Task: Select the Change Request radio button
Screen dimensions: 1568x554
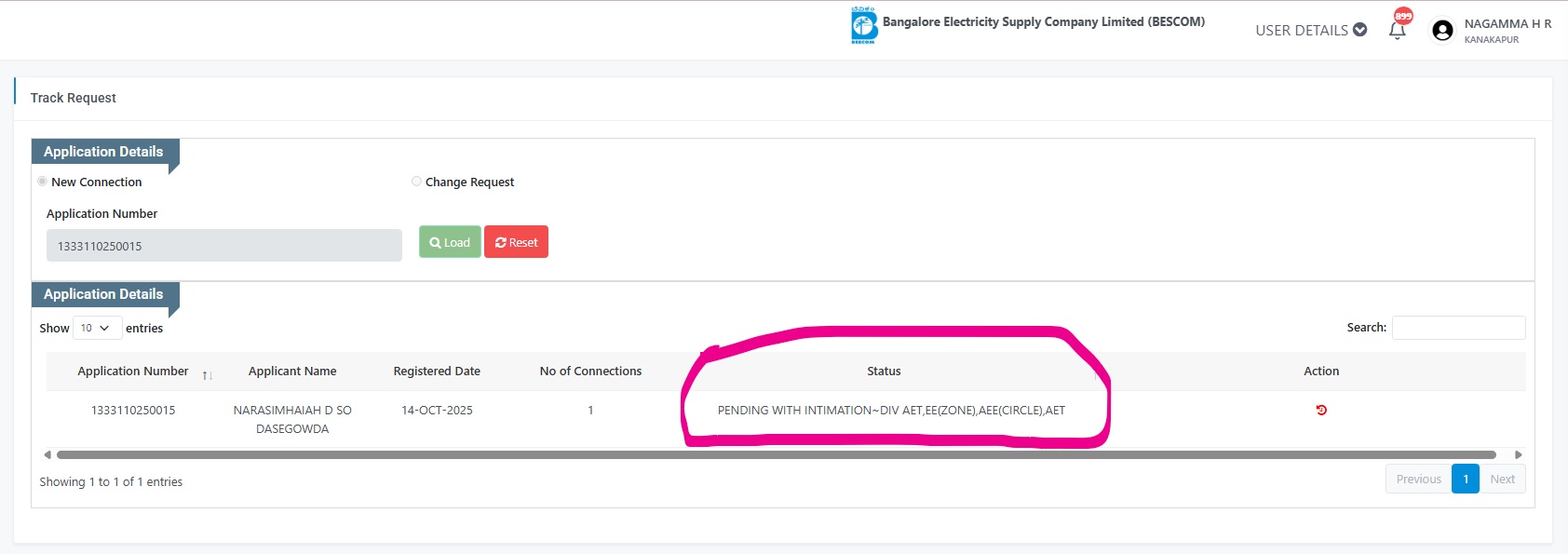Action: [416, 182]
